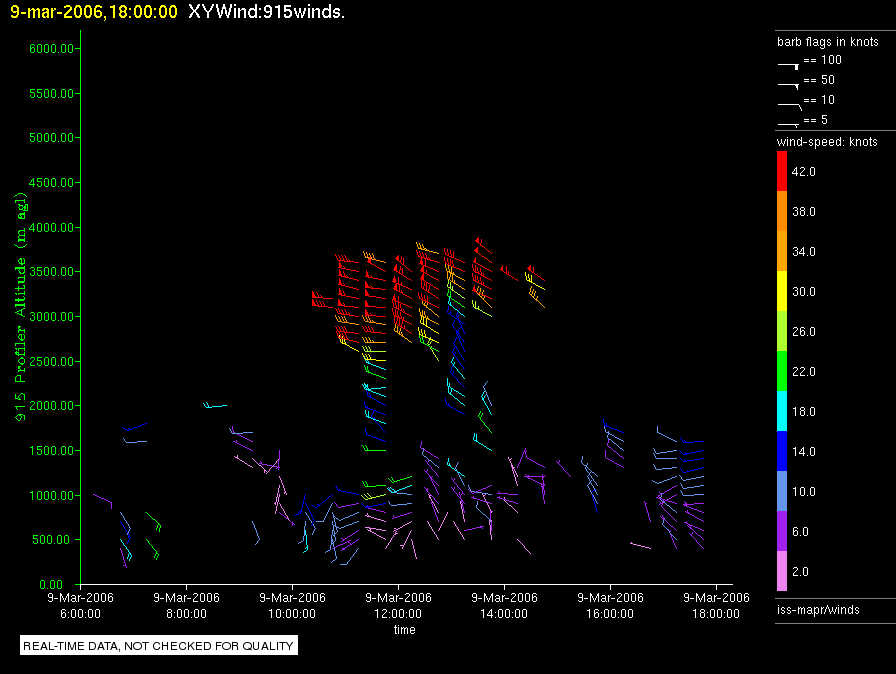Click the 50 knot barb flag symbol
This screenshot has height=674, width=896.
(788, 85)
